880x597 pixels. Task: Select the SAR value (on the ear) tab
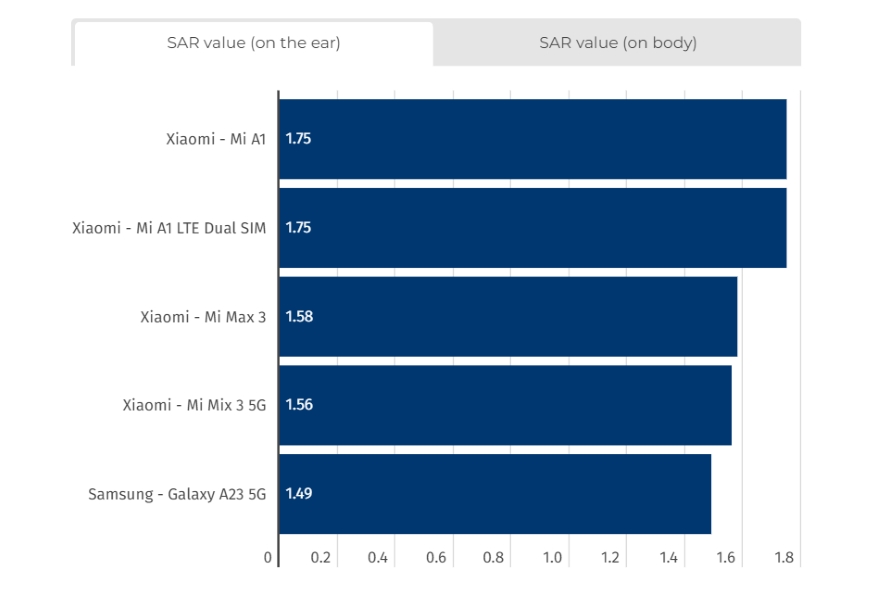(x=253, y=43)
